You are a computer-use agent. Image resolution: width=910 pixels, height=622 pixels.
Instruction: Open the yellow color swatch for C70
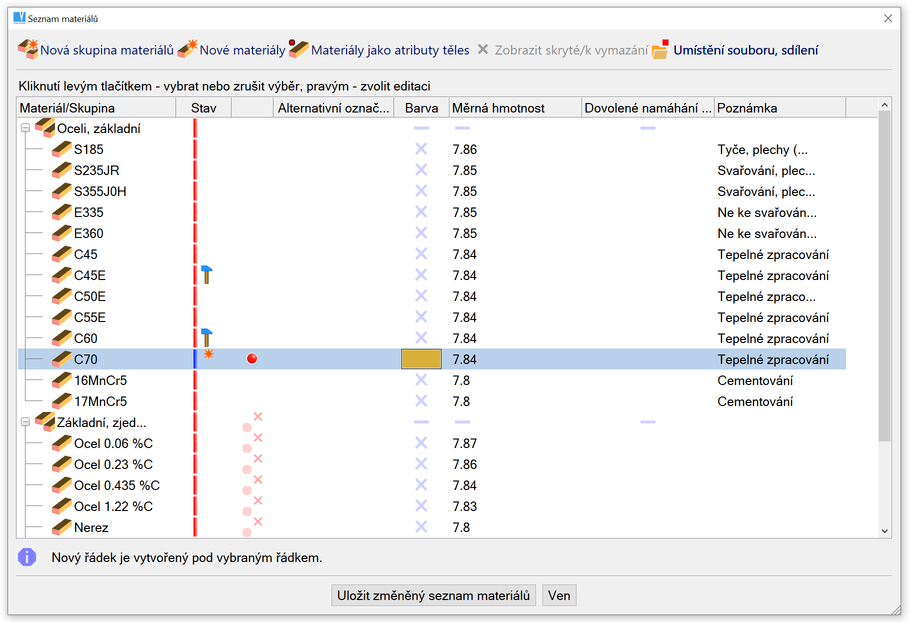coord(421,359)
